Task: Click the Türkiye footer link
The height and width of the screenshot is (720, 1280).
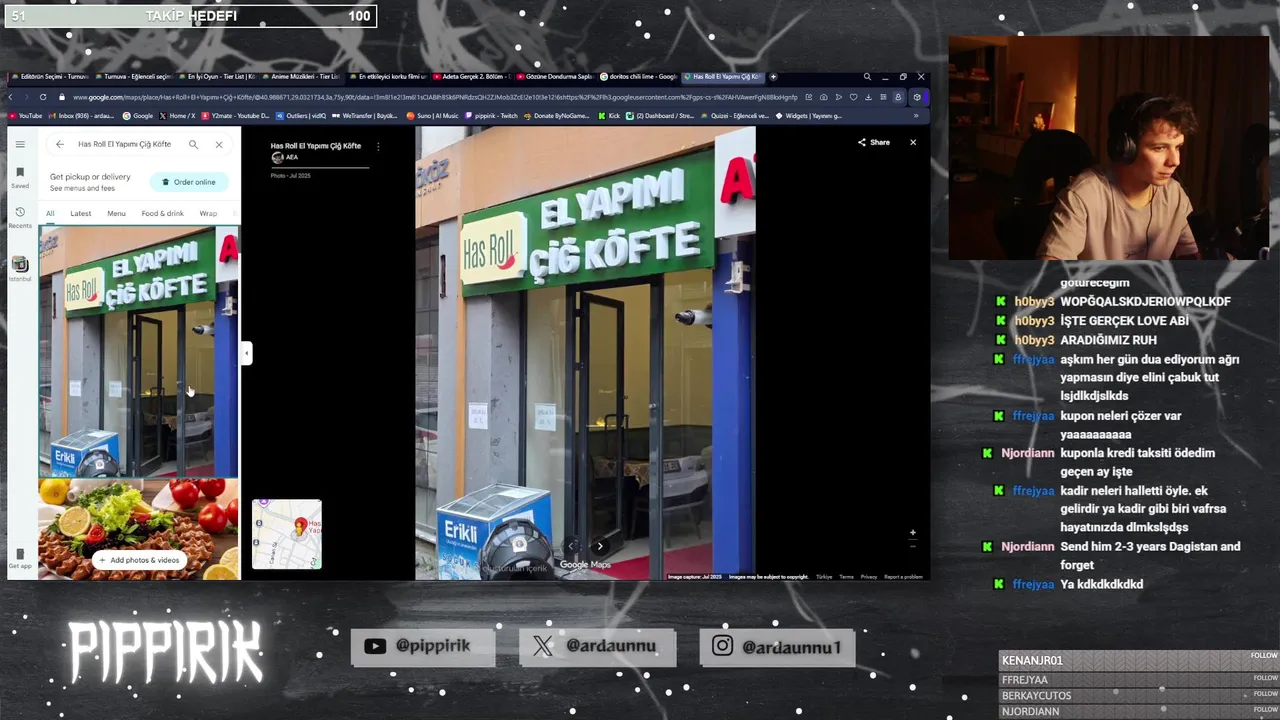Action: 824,577
